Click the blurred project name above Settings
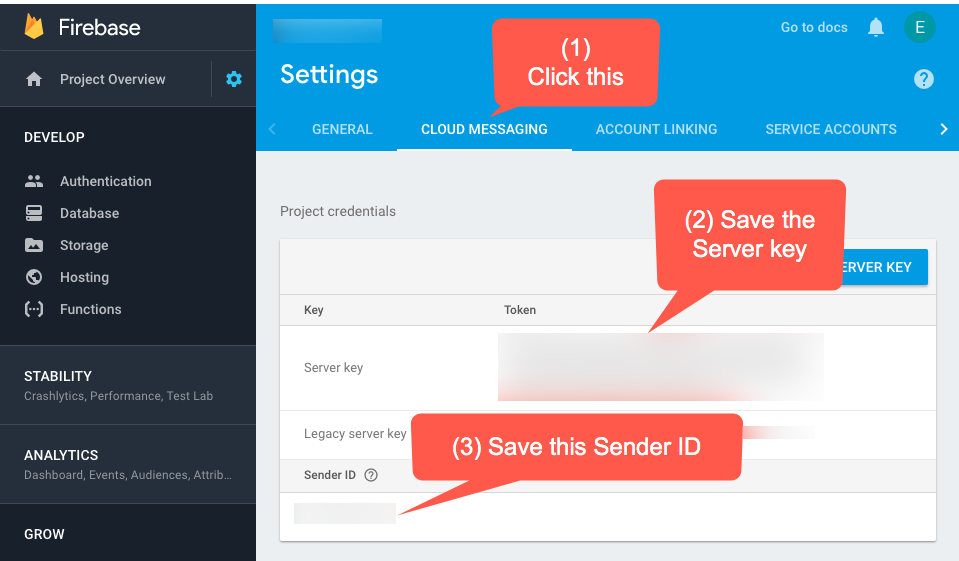Screen dimensions: 959x561 coord(327,31)
